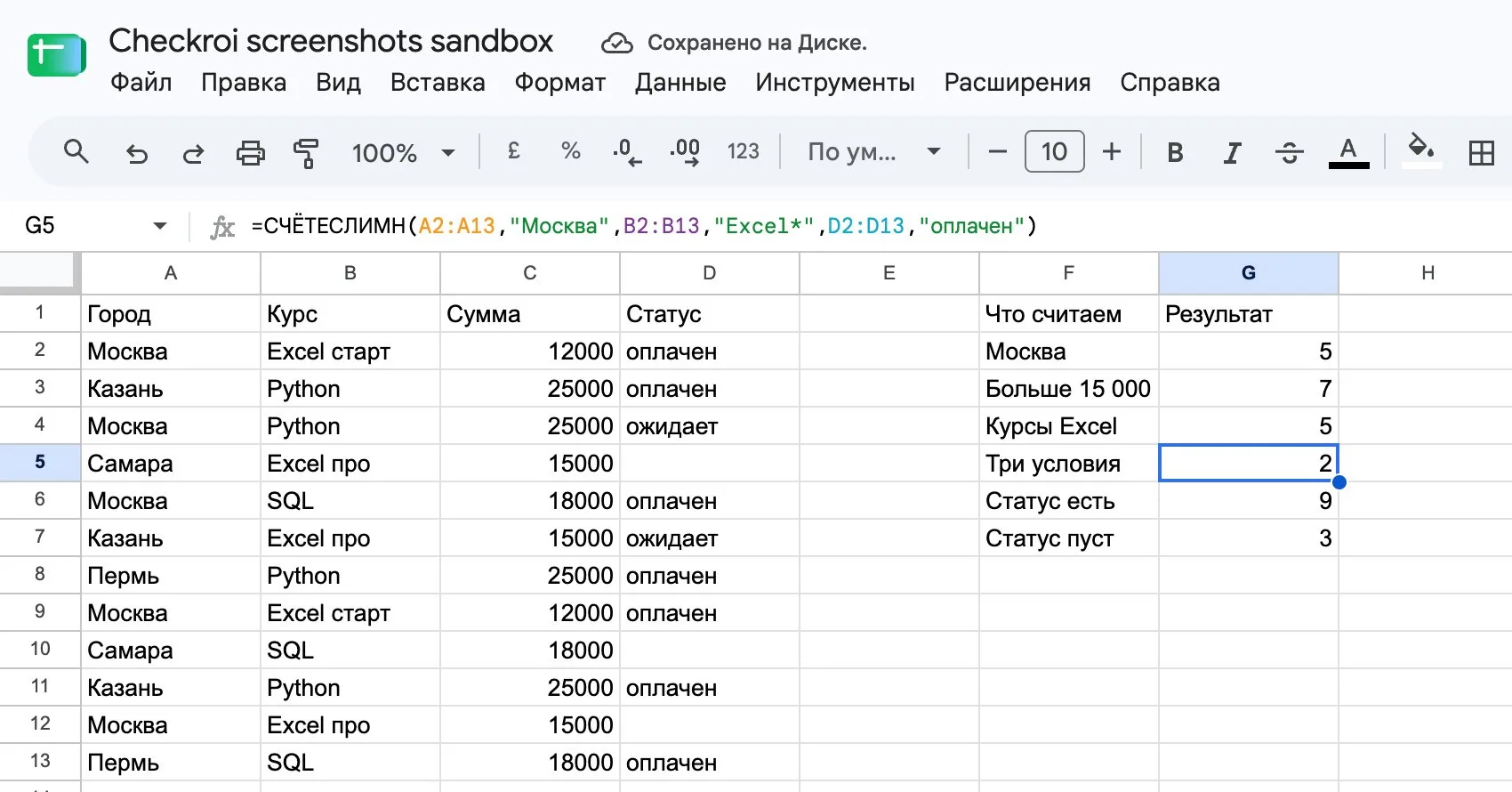Print the spreadsheet
Viewport: 1512px width, 792px height.
coord(250,153)
